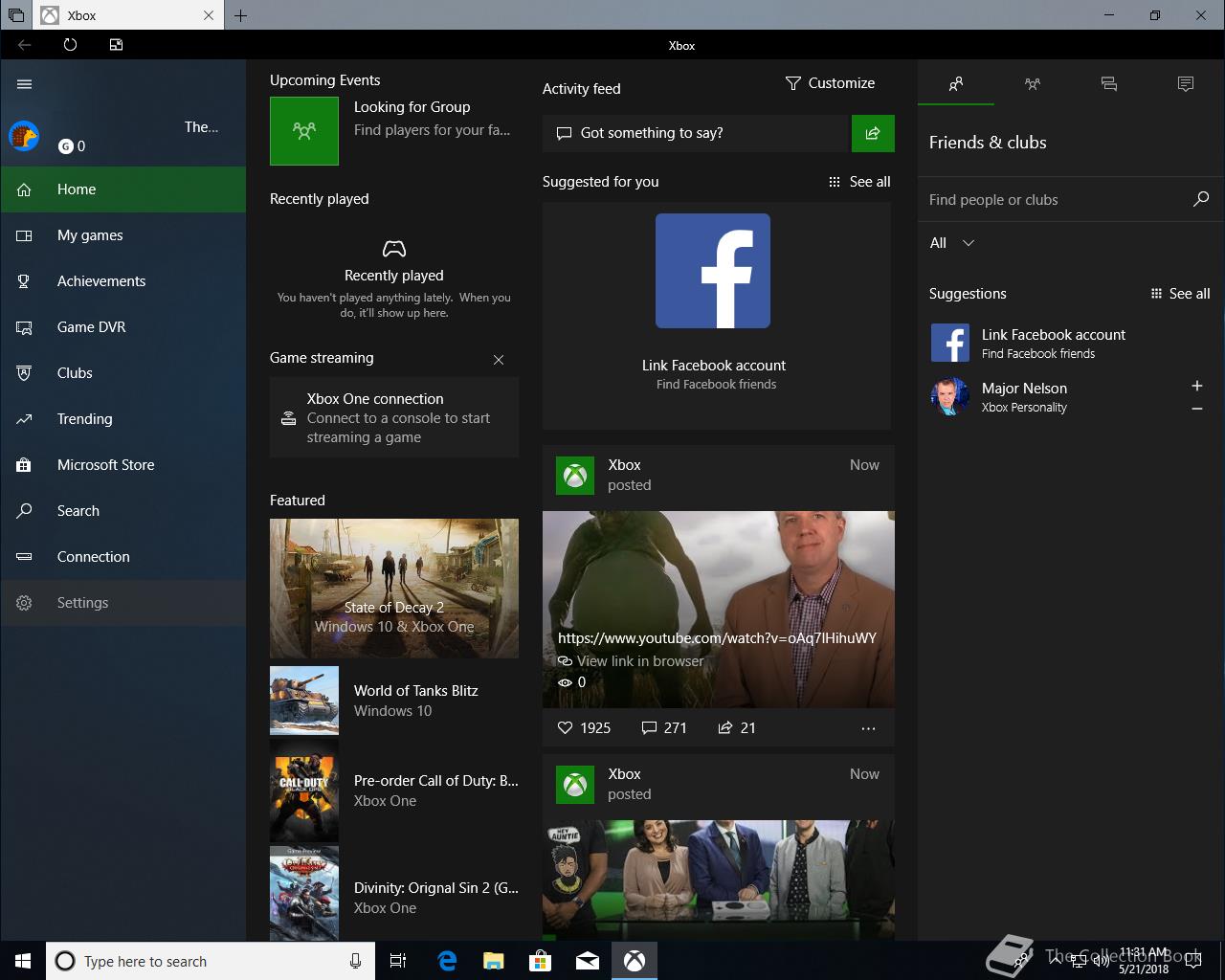Open Achievements in the sidebar

(123, 281)
